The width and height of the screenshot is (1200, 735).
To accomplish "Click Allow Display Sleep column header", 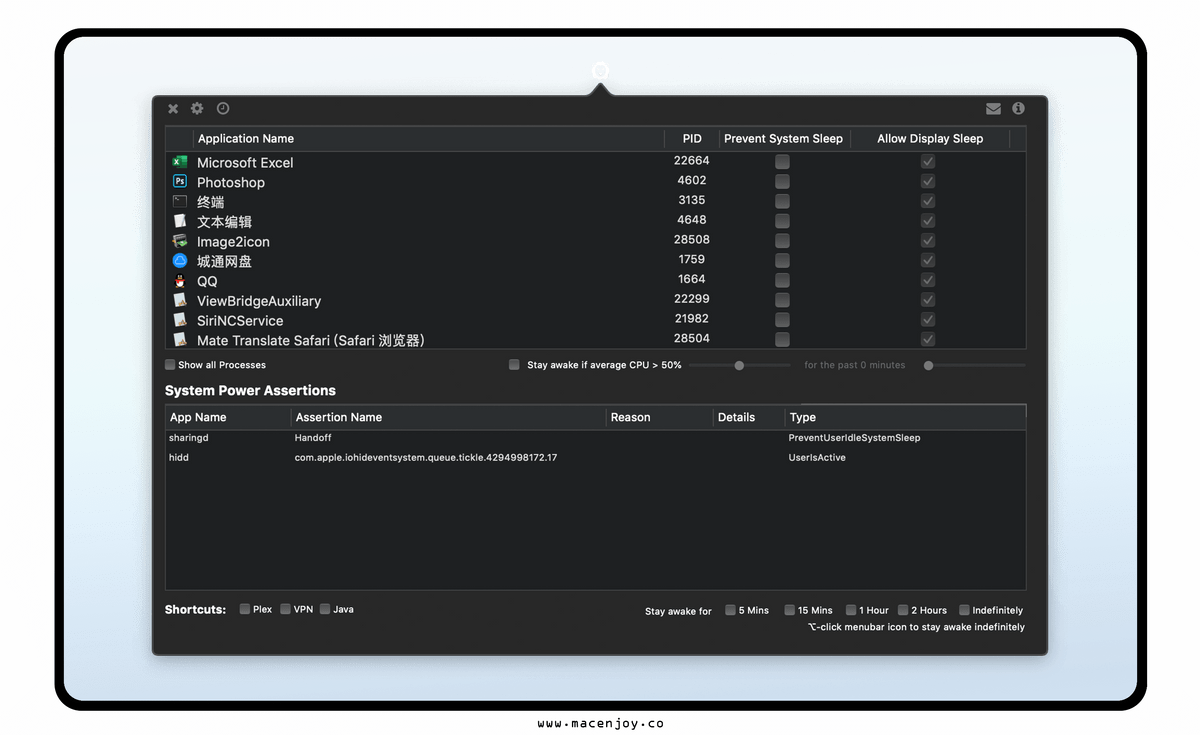I will pyautogui.click(x=930, y=139).
